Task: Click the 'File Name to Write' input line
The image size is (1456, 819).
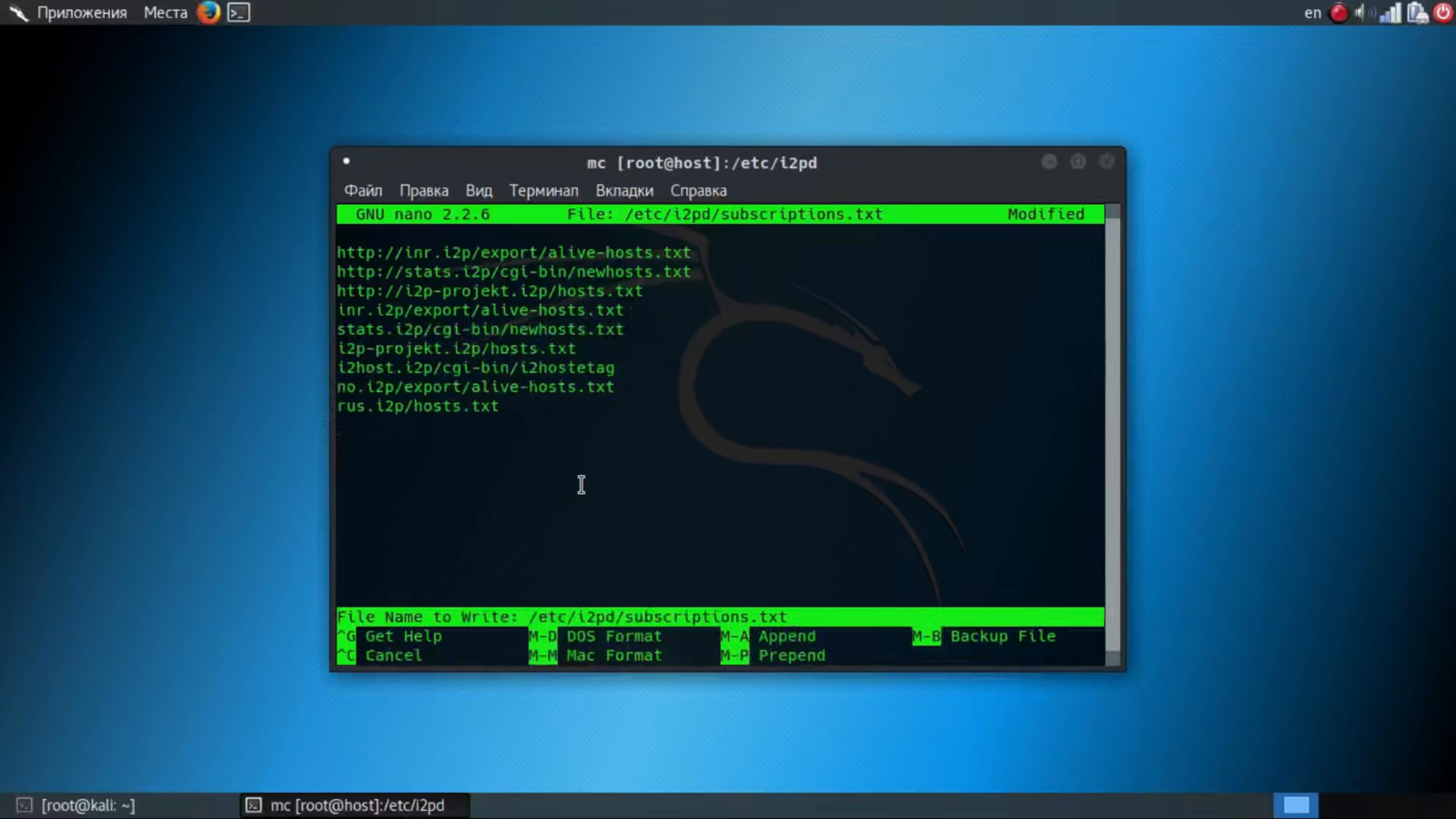Action: point(720,617)
